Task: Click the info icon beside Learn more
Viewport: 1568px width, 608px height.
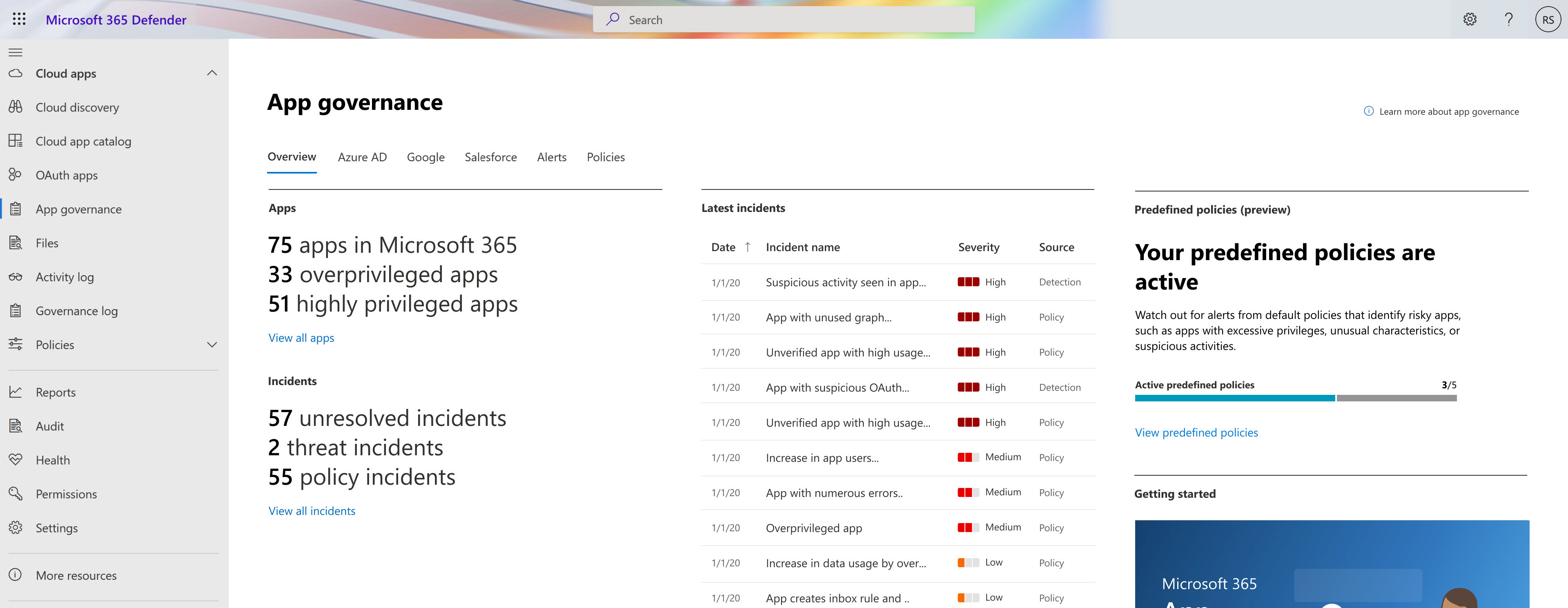Action: tap(1368, 111)
